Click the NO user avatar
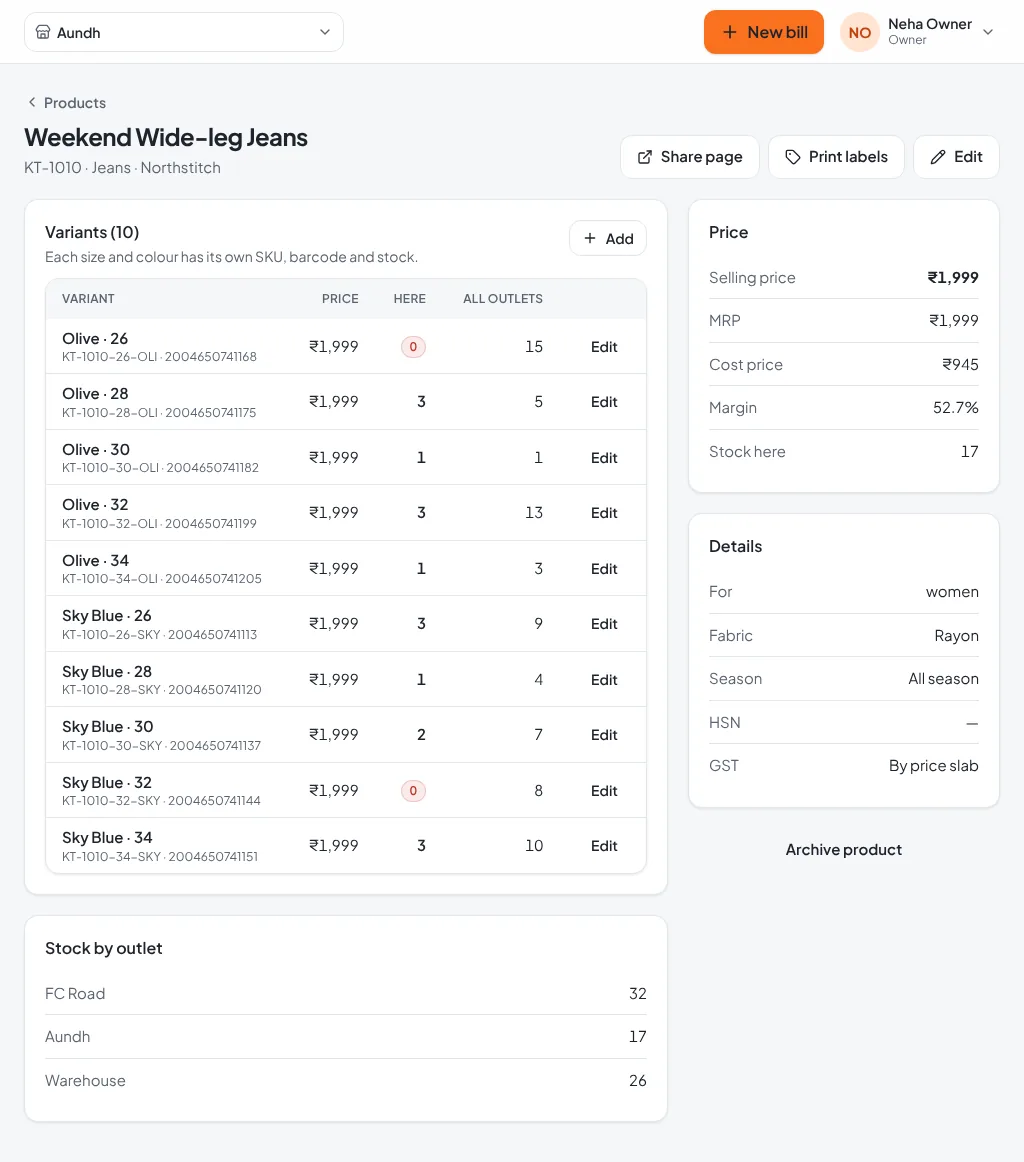The image size is (1024, 1162). pos(860,32)
